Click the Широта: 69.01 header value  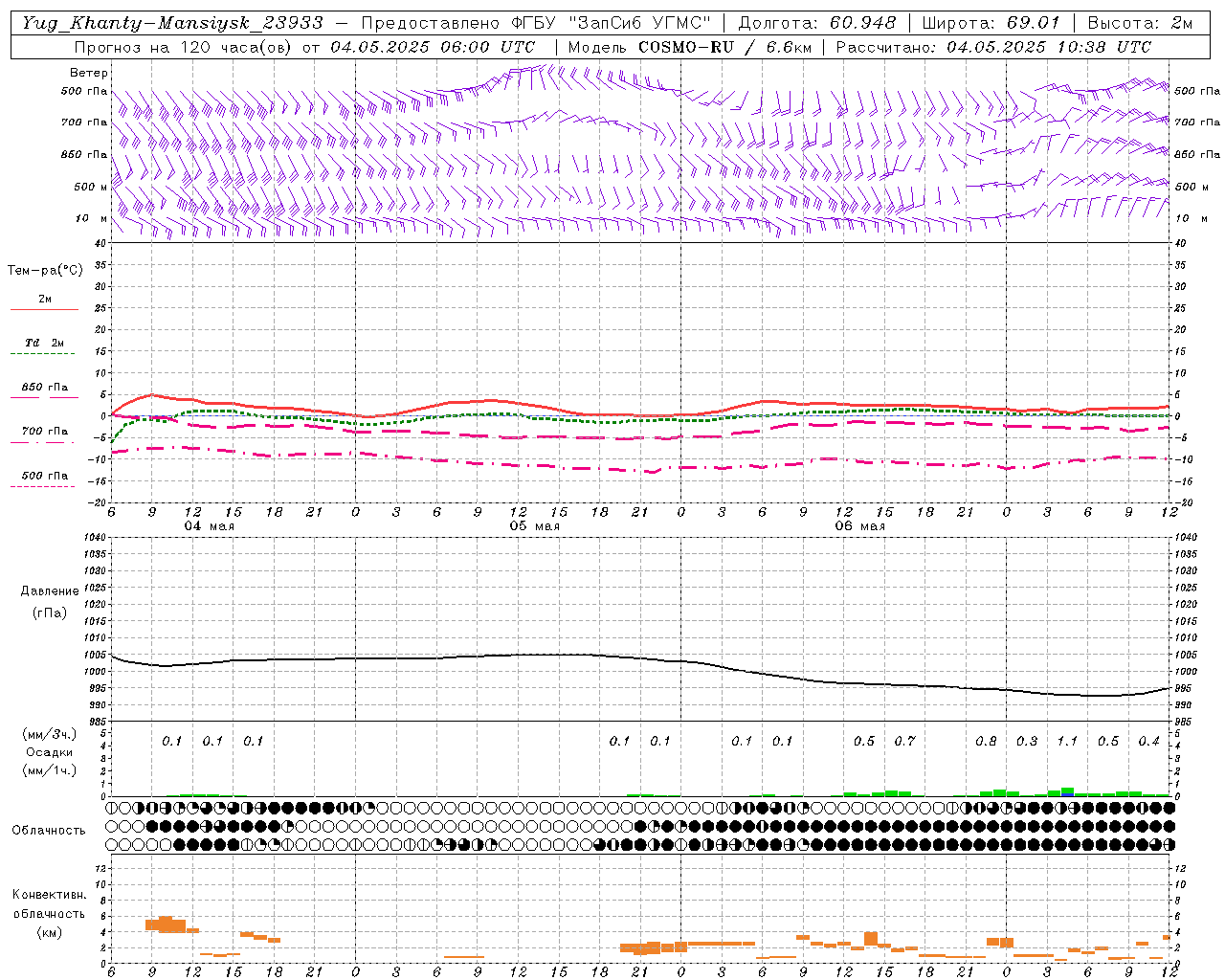pyautogui.click(x=991, y=22)
